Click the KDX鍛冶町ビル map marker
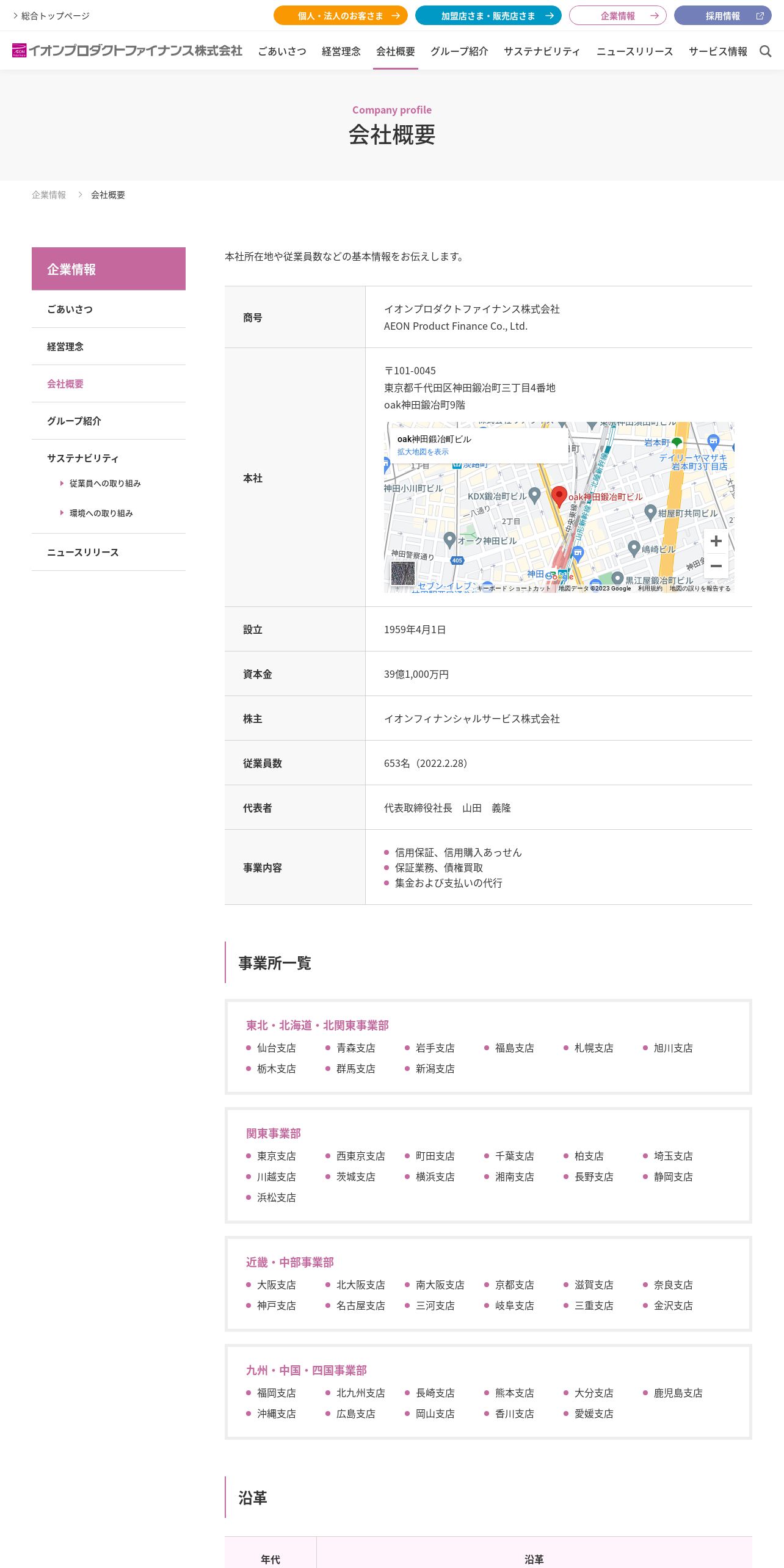 pos(534,495)
